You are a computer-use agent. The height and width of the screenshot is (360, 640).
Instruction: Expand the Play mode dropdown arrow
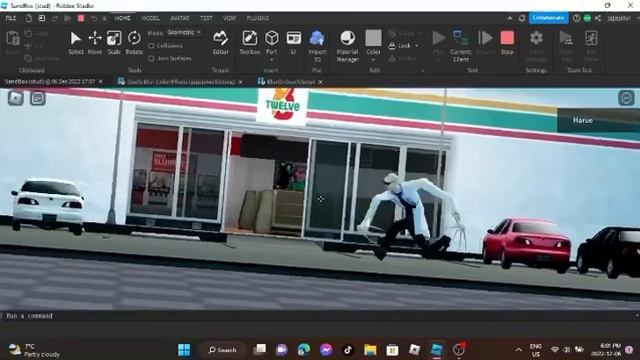pos(438,60)
